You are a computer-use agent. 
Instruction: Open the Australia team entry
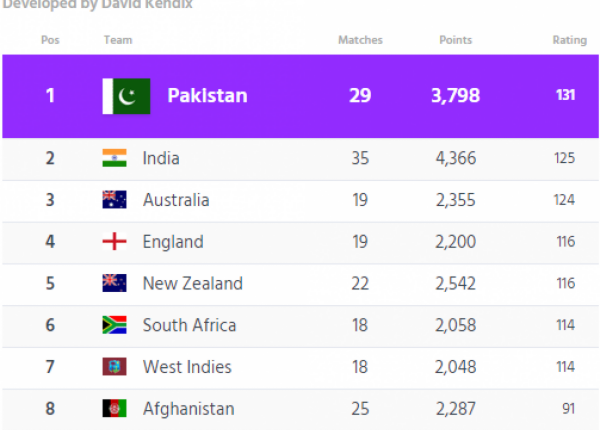(x=176, y=200)
